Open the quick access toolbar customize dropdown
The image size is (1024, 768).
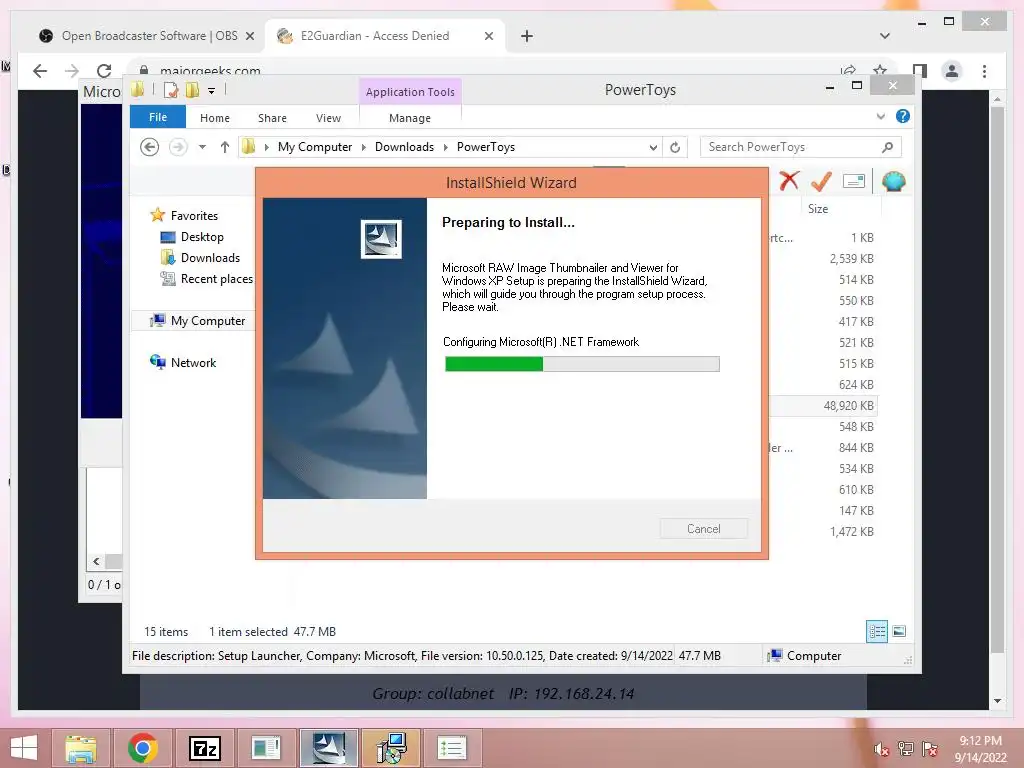click(x=212, y=91)
